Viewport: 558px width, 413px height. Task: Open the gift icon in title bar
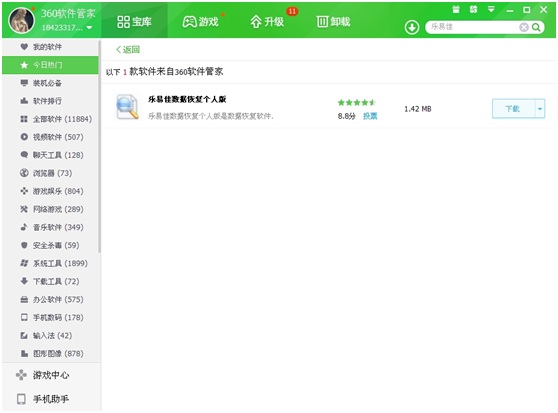[456, 10]
